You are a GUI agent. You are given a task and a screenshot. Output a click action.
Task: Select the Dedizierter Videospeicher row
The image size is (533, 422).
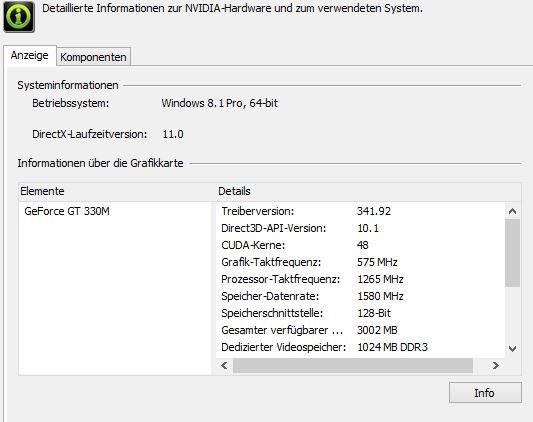(360, 347)
